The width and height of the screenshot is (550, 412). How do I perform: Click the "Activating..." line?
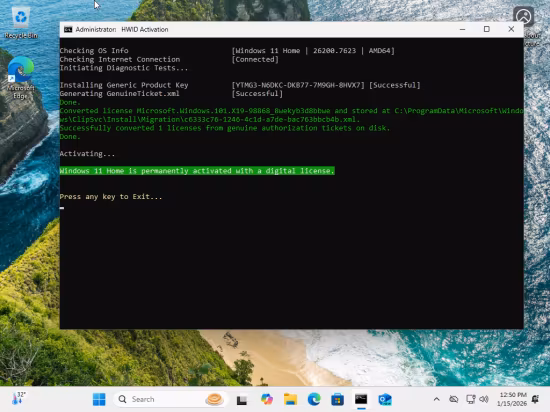[87, 154]
